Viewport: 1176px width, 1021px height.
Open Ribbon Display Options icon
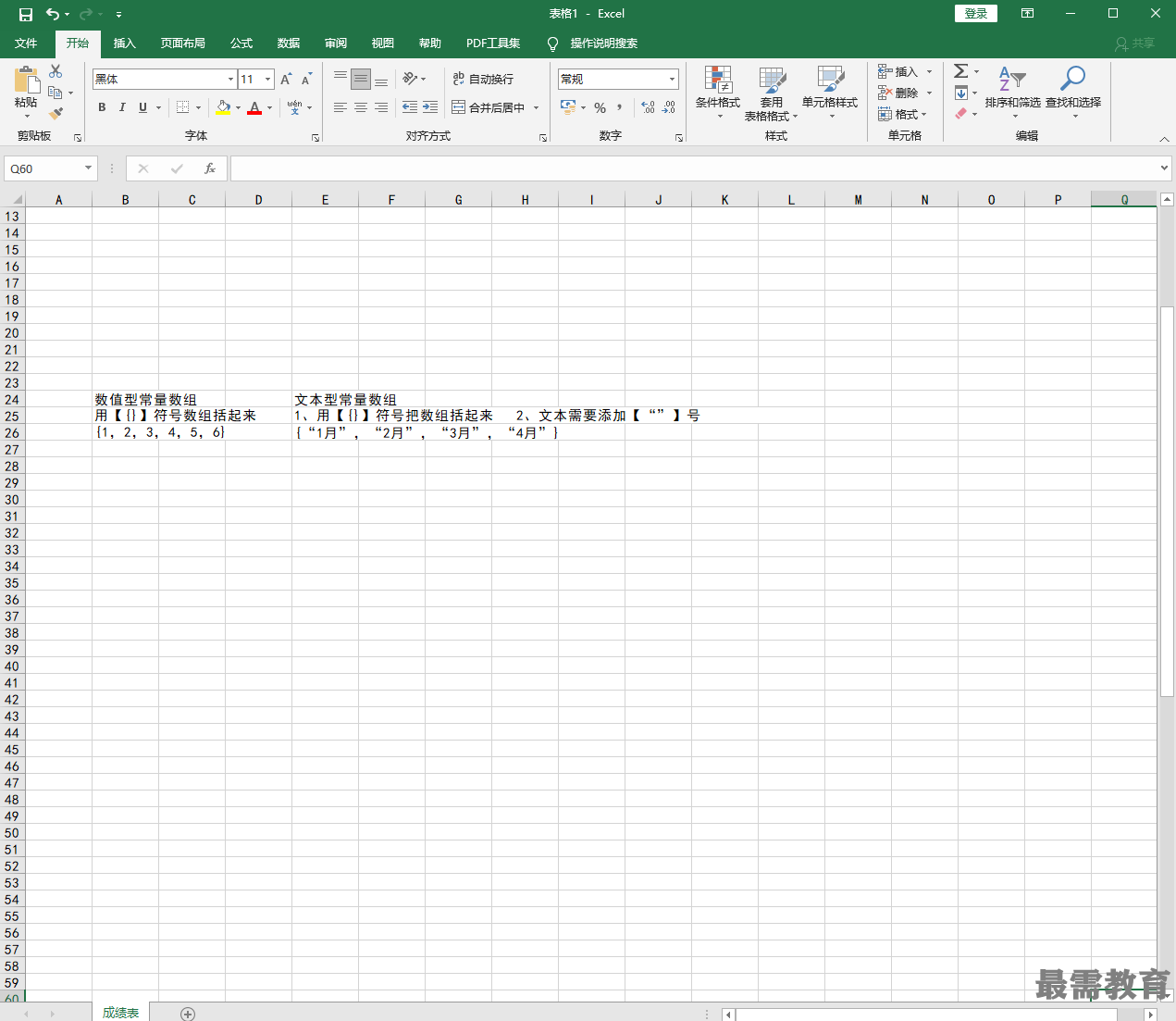point(1027,14)
